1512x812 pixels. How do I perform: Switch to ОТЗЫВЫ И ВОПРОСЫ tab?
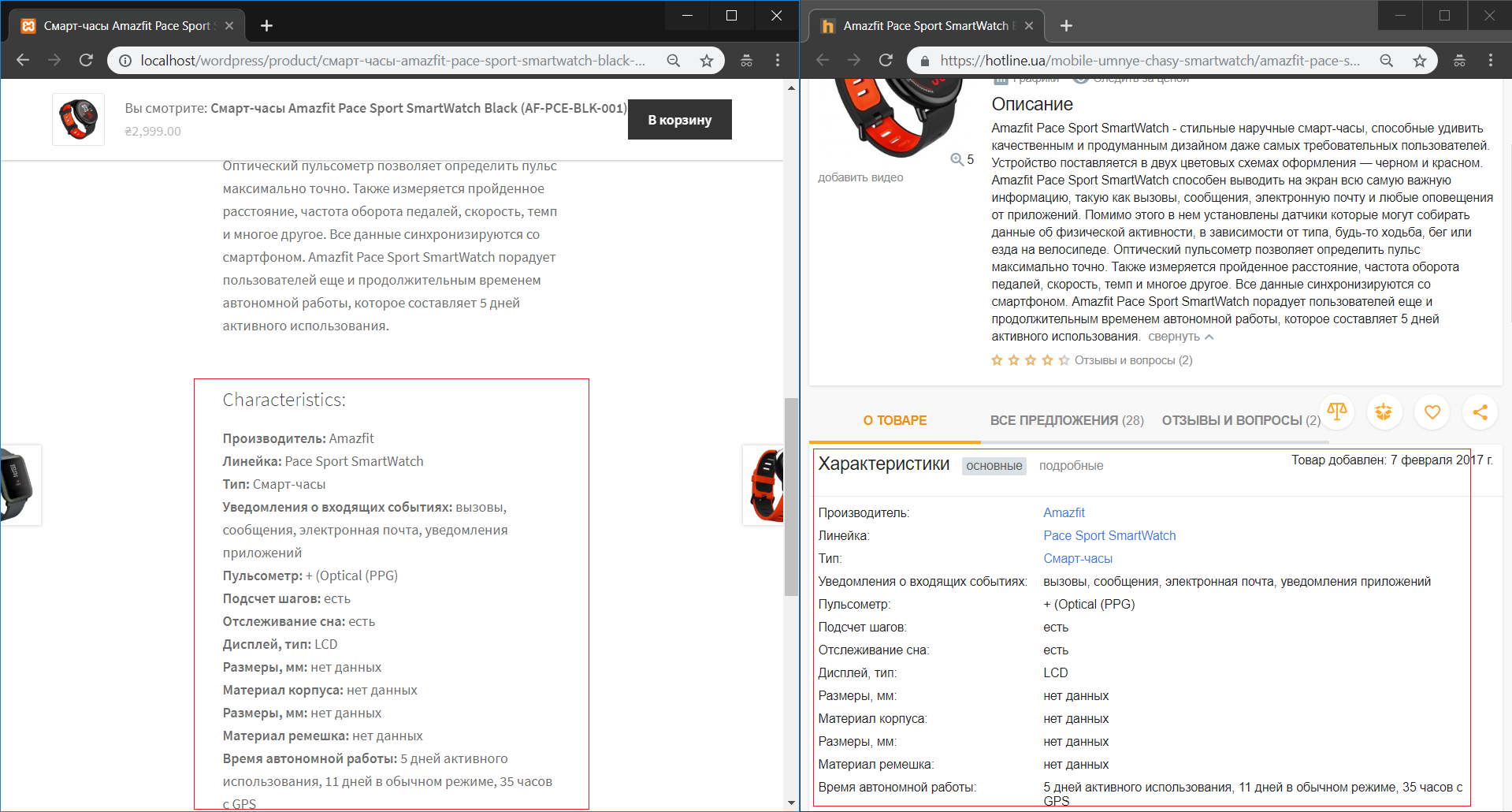point(1241,421)
